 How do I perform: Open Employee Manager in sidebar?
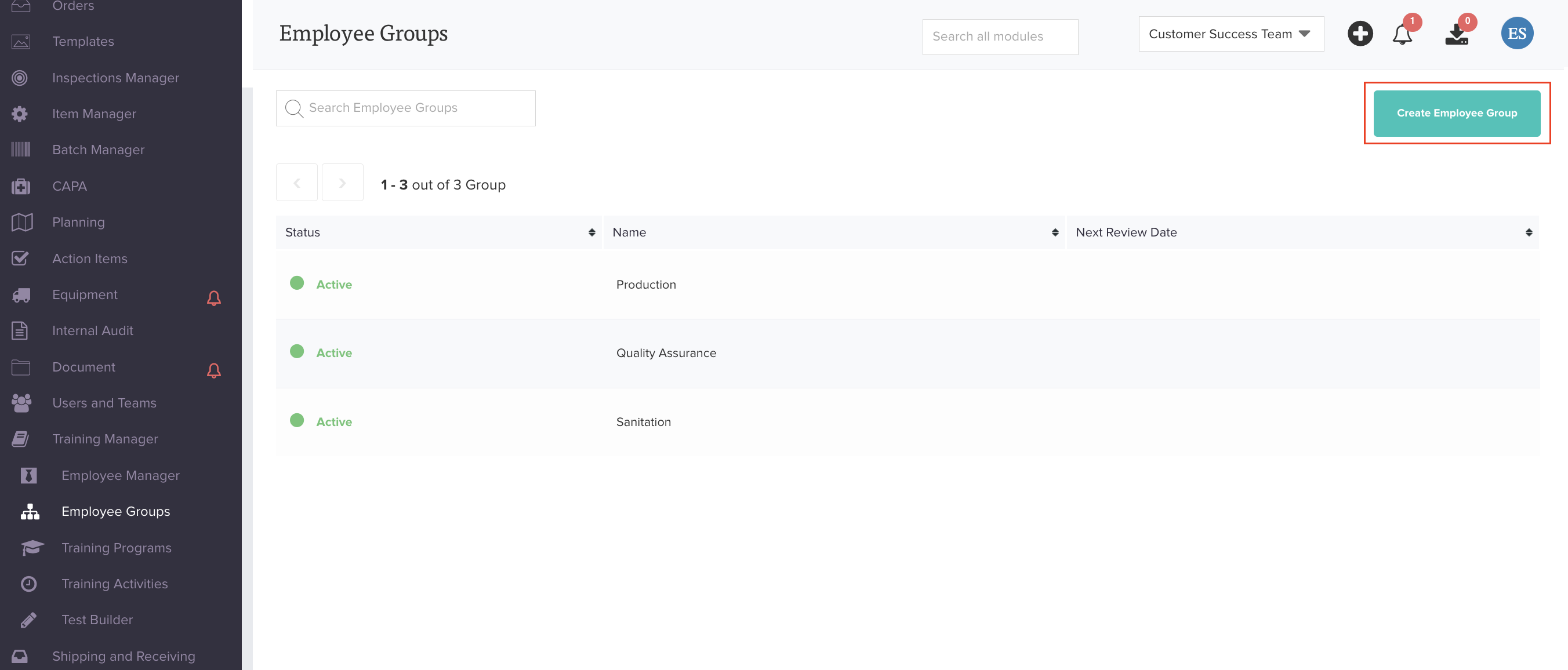(120, 475)
